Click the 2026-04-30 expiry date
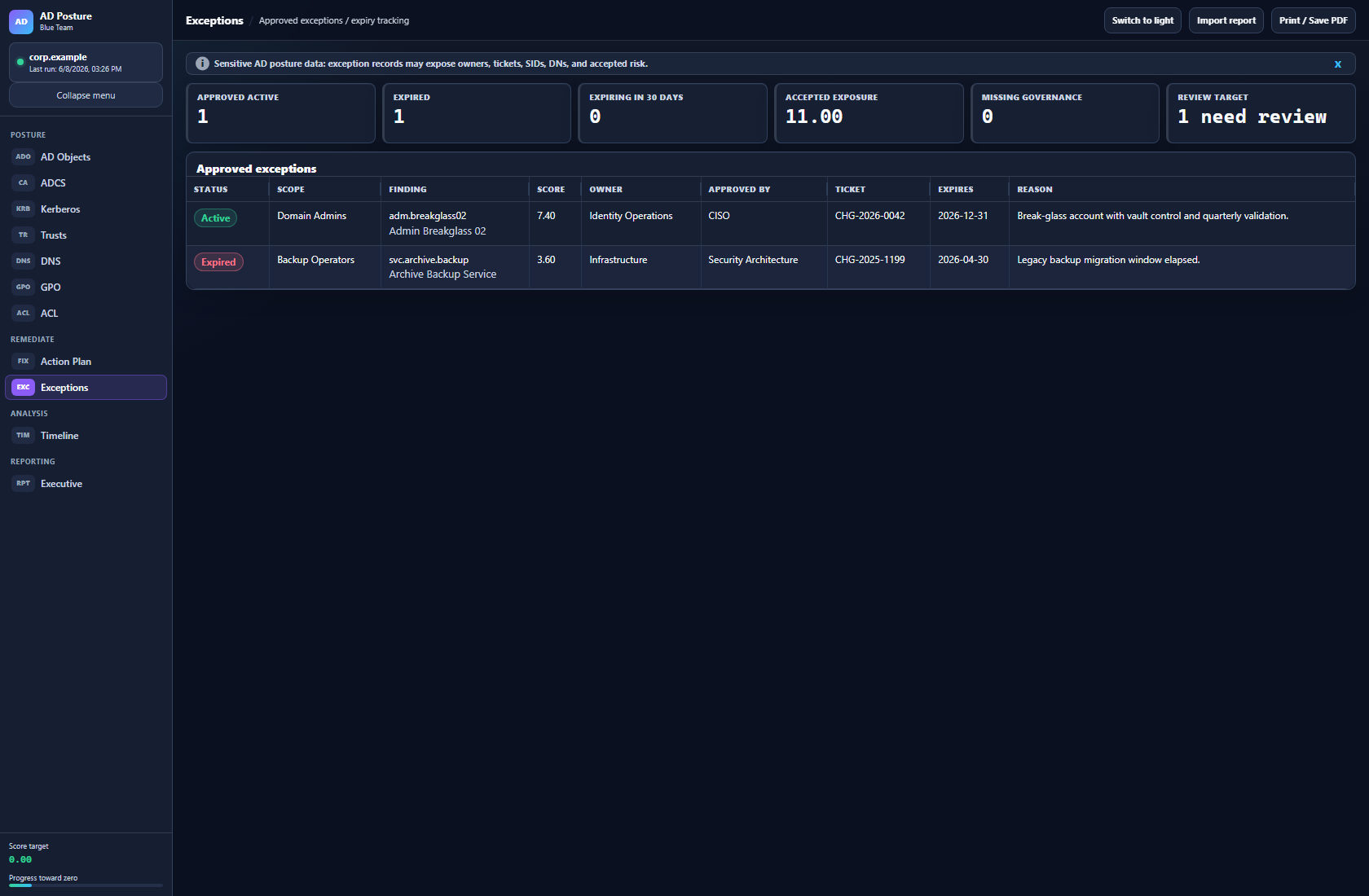This screenshot has width=1369, height=896. tap(963, 260)
